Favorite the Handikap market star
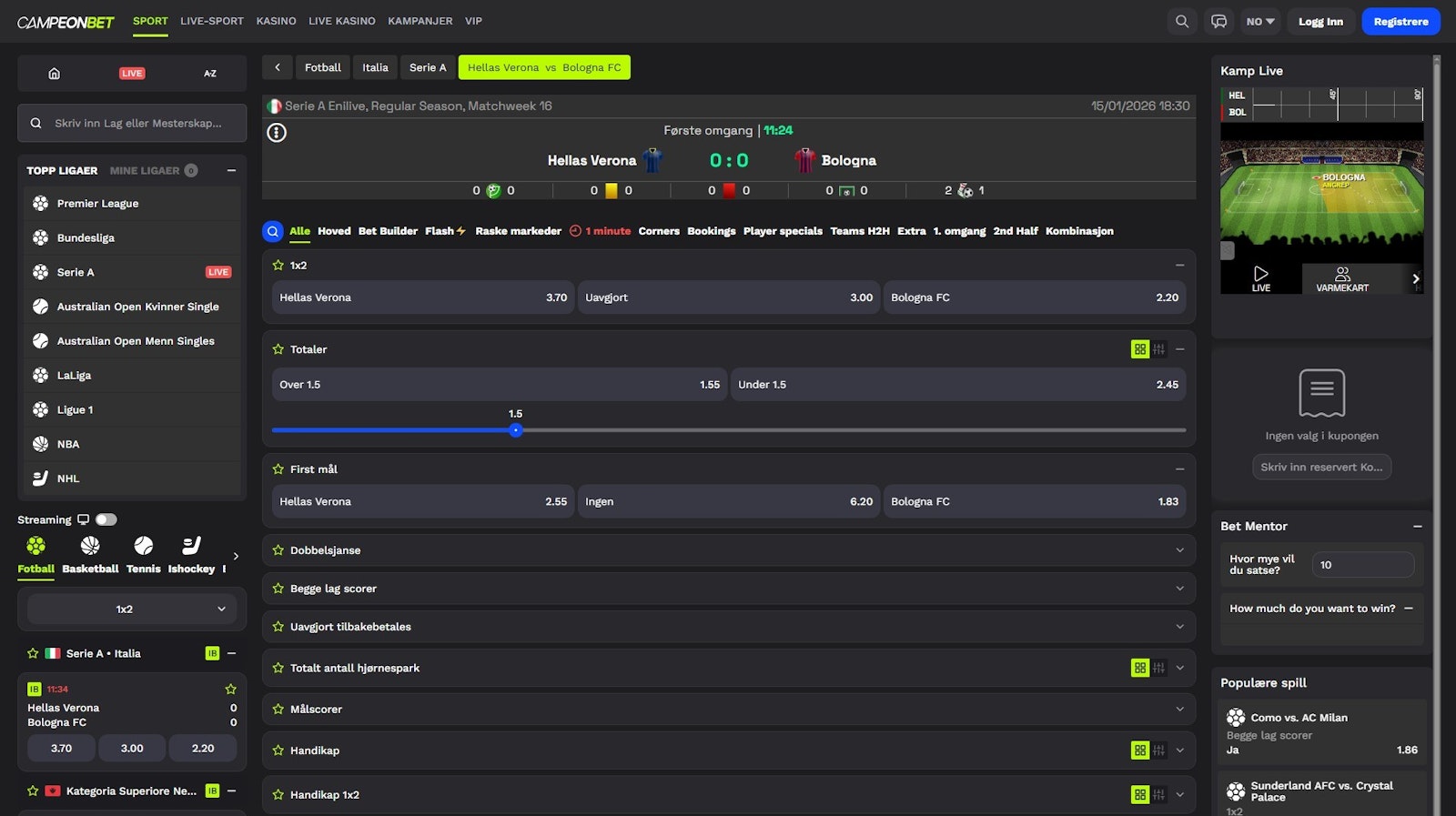 click(x=278, y=750)
